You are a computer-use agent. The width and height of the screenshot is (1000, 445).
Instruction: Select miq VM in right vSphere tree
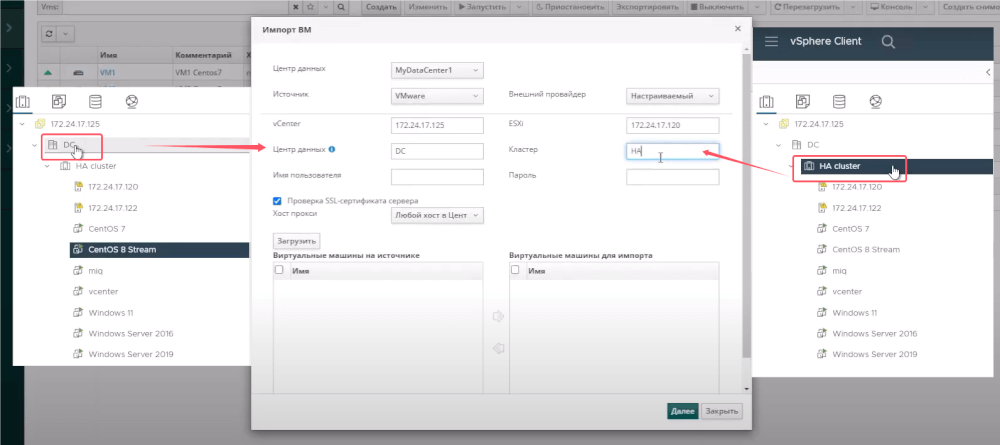point(839,270)
